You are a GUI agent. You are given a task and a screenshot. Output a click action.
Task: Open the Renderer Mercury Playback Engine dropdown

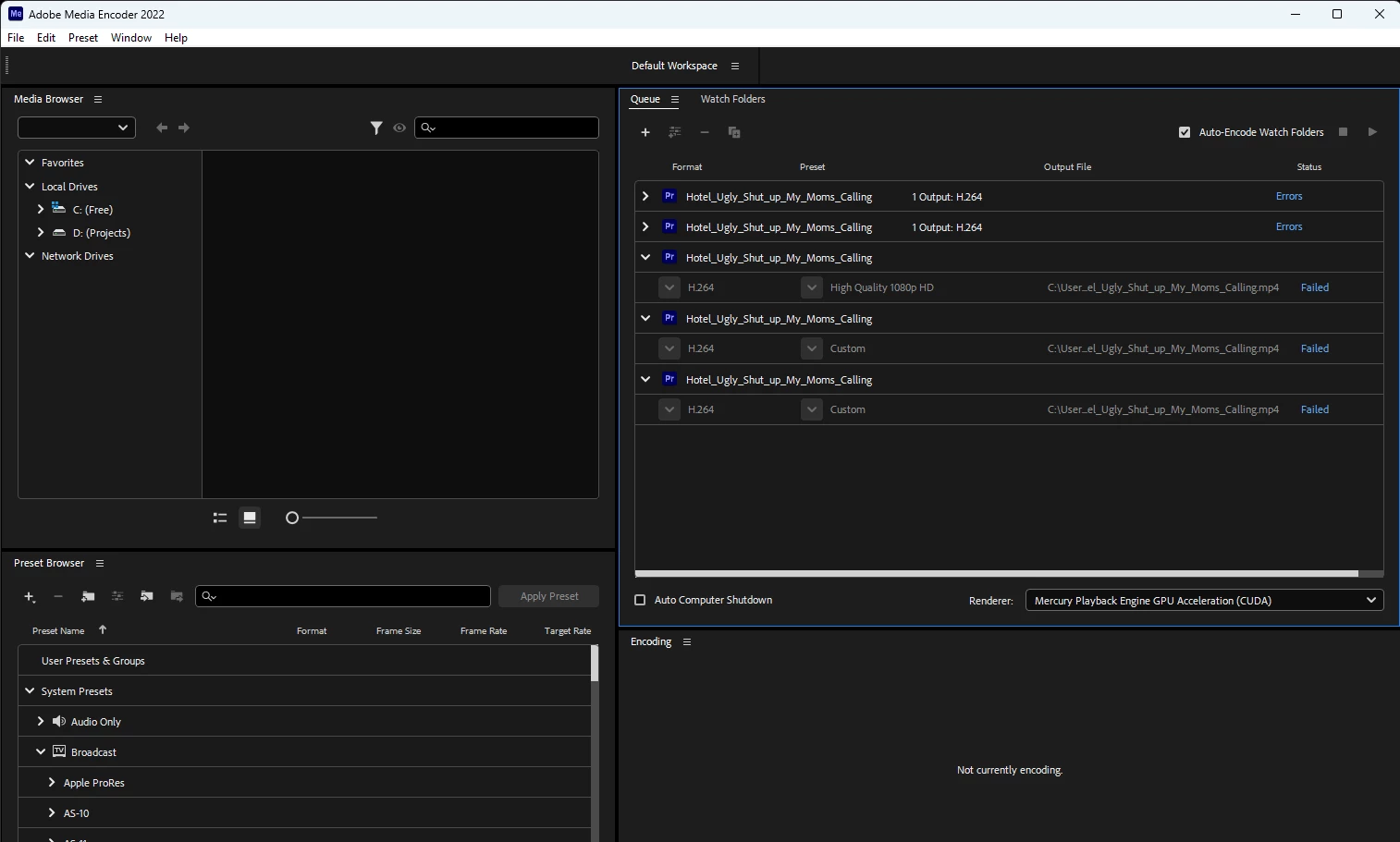pos(1205,601)
